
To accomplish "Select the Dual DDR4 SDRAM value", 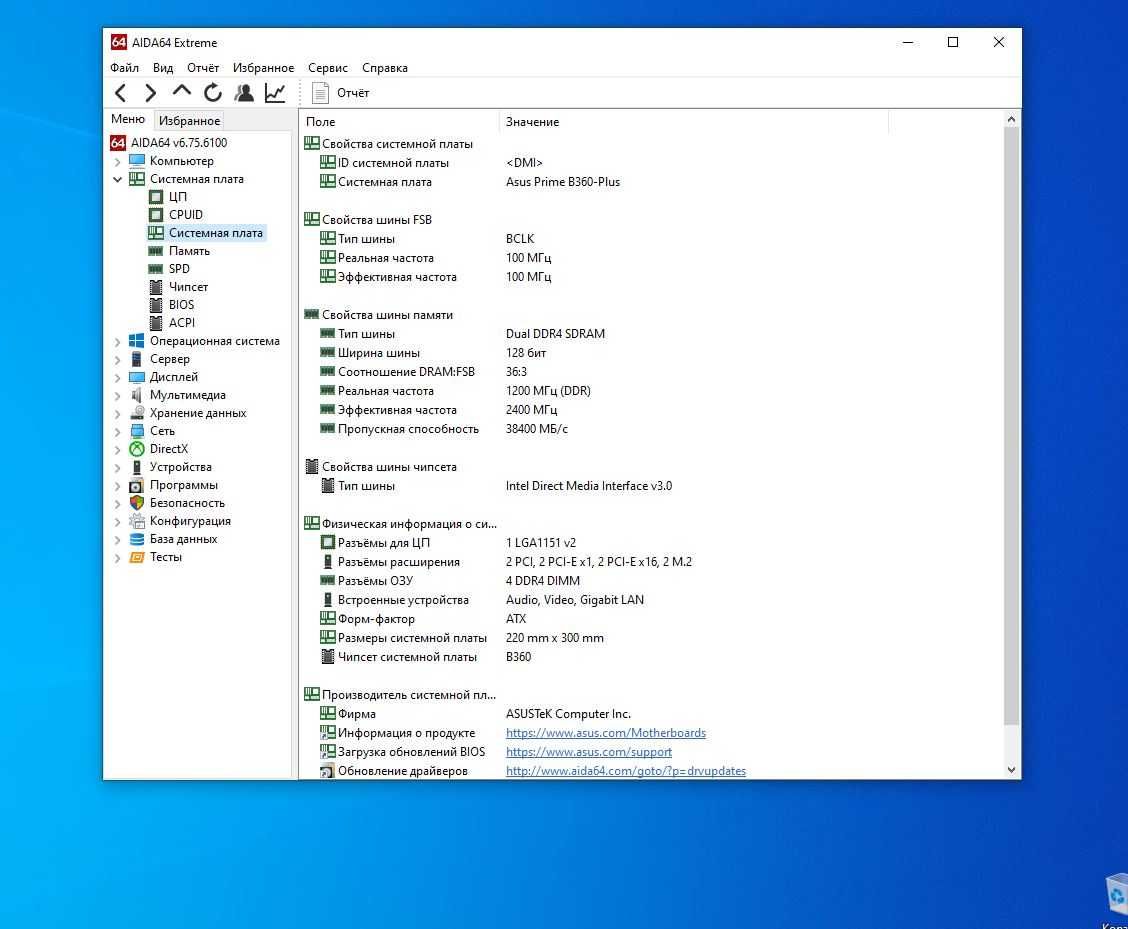I will (x=555, y=334).
